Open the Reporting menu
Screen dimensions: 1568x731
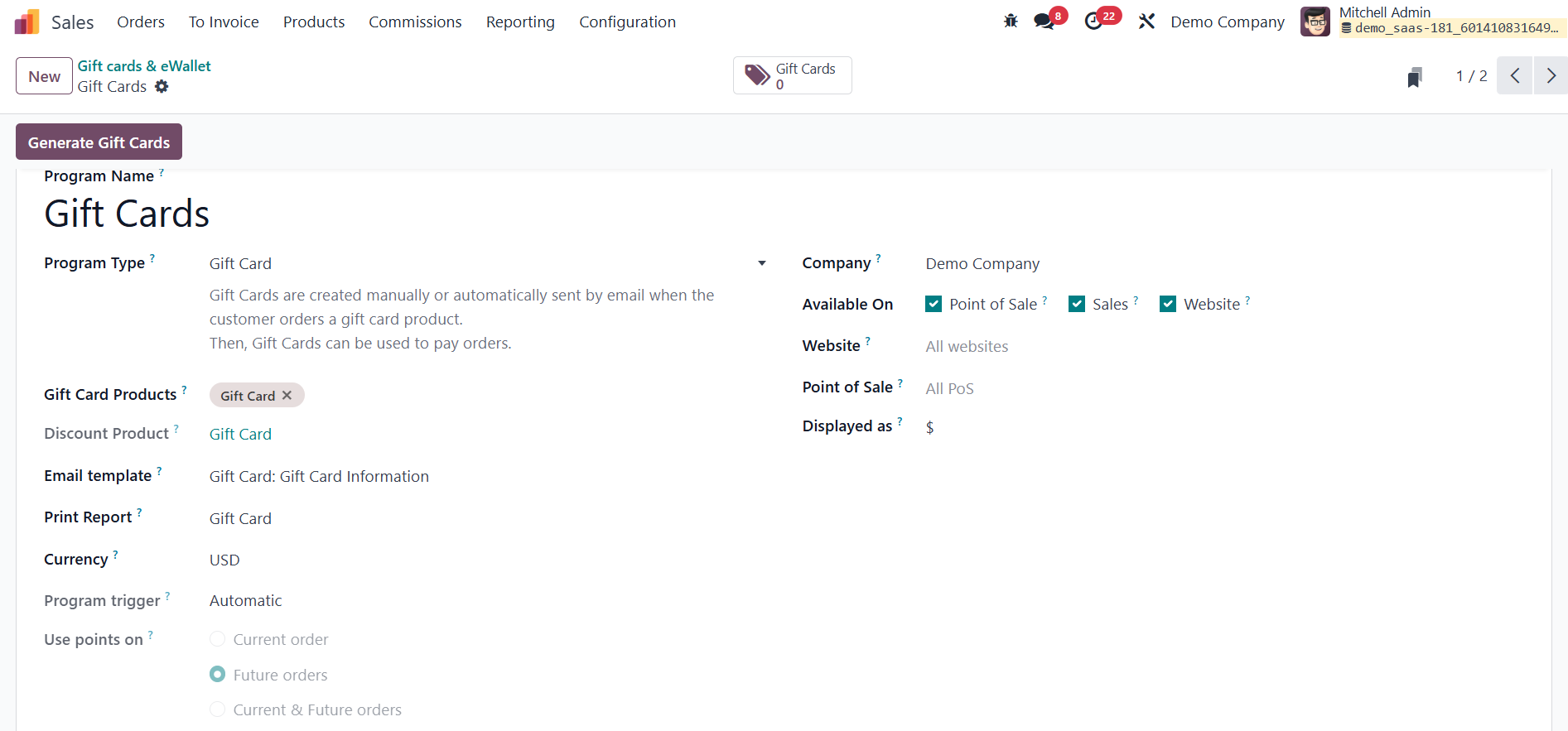point(520,22)
